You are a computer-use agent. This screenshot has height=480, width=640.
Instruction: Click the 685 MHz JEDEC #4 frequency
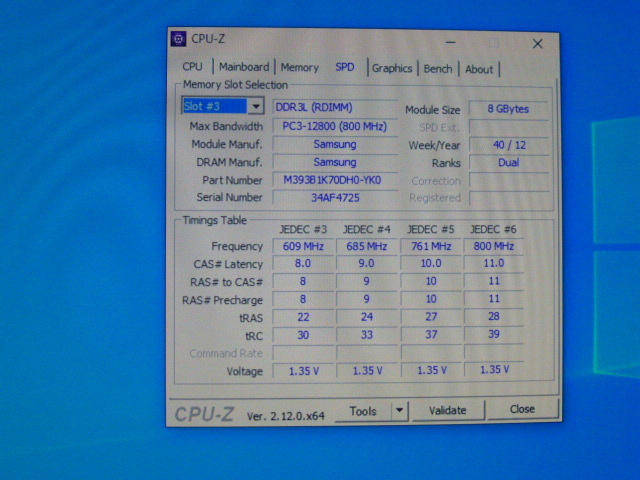367,246
